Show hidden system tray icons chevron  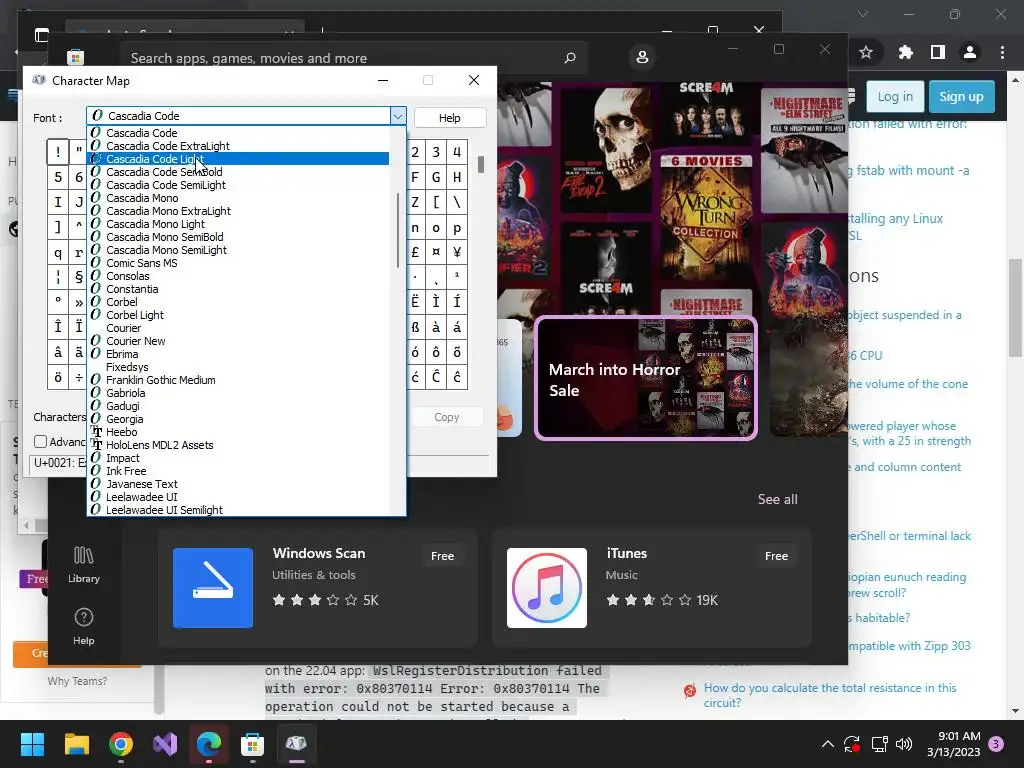[827, 744]
